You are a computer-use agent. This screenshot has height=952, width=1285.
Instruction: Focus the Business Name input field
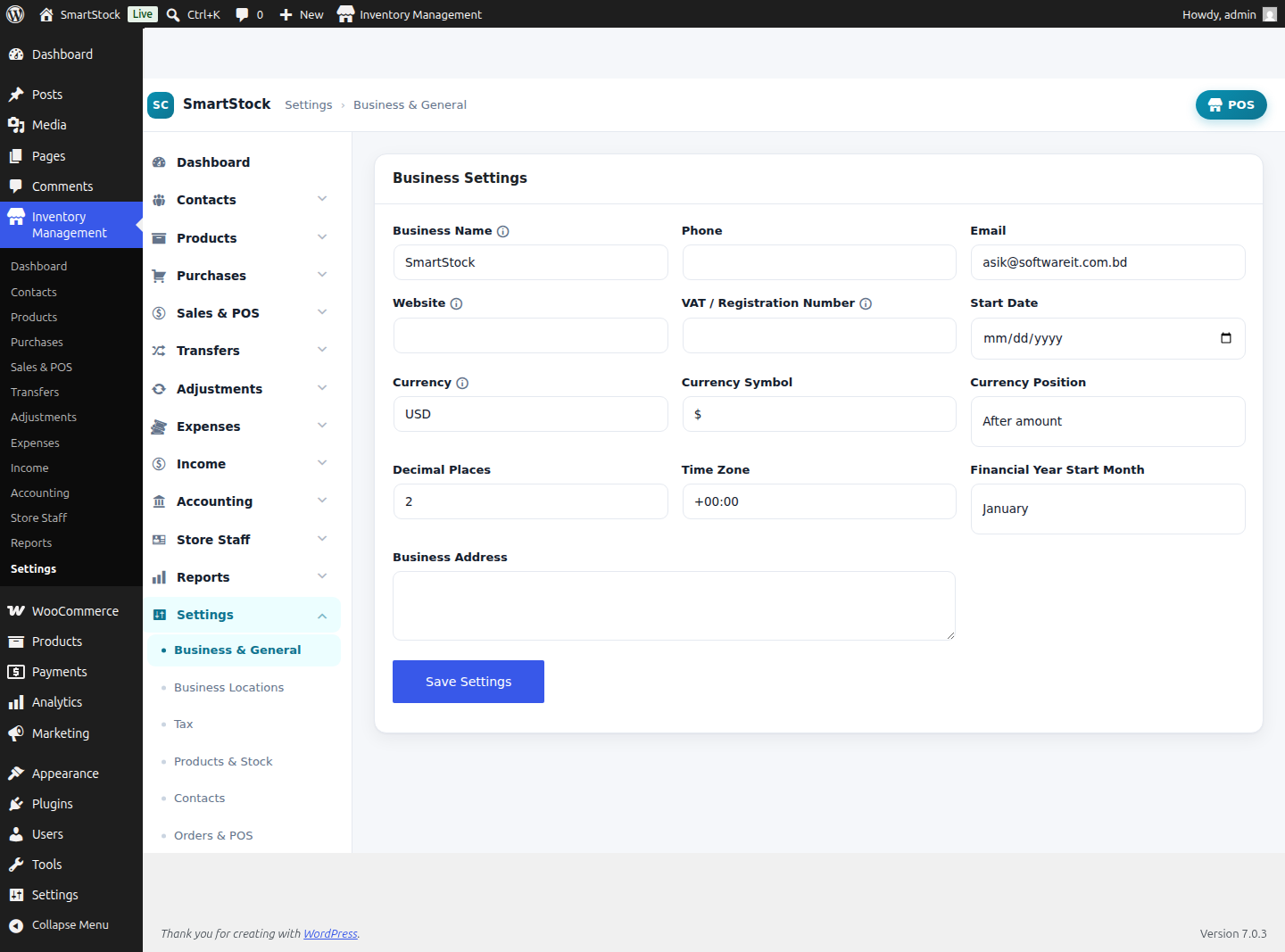point(531,262)
